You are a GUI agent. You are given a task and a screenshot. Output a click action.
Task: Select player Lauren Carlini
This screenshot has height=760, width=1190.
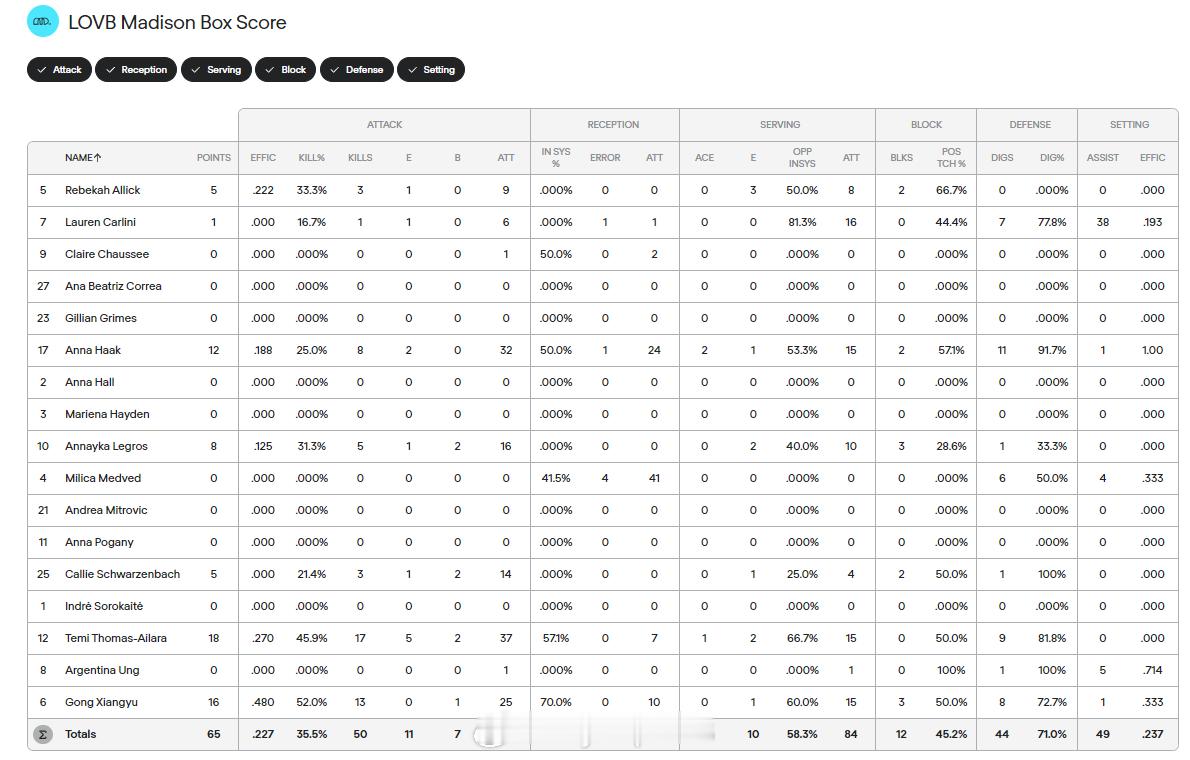pos(100,222)
